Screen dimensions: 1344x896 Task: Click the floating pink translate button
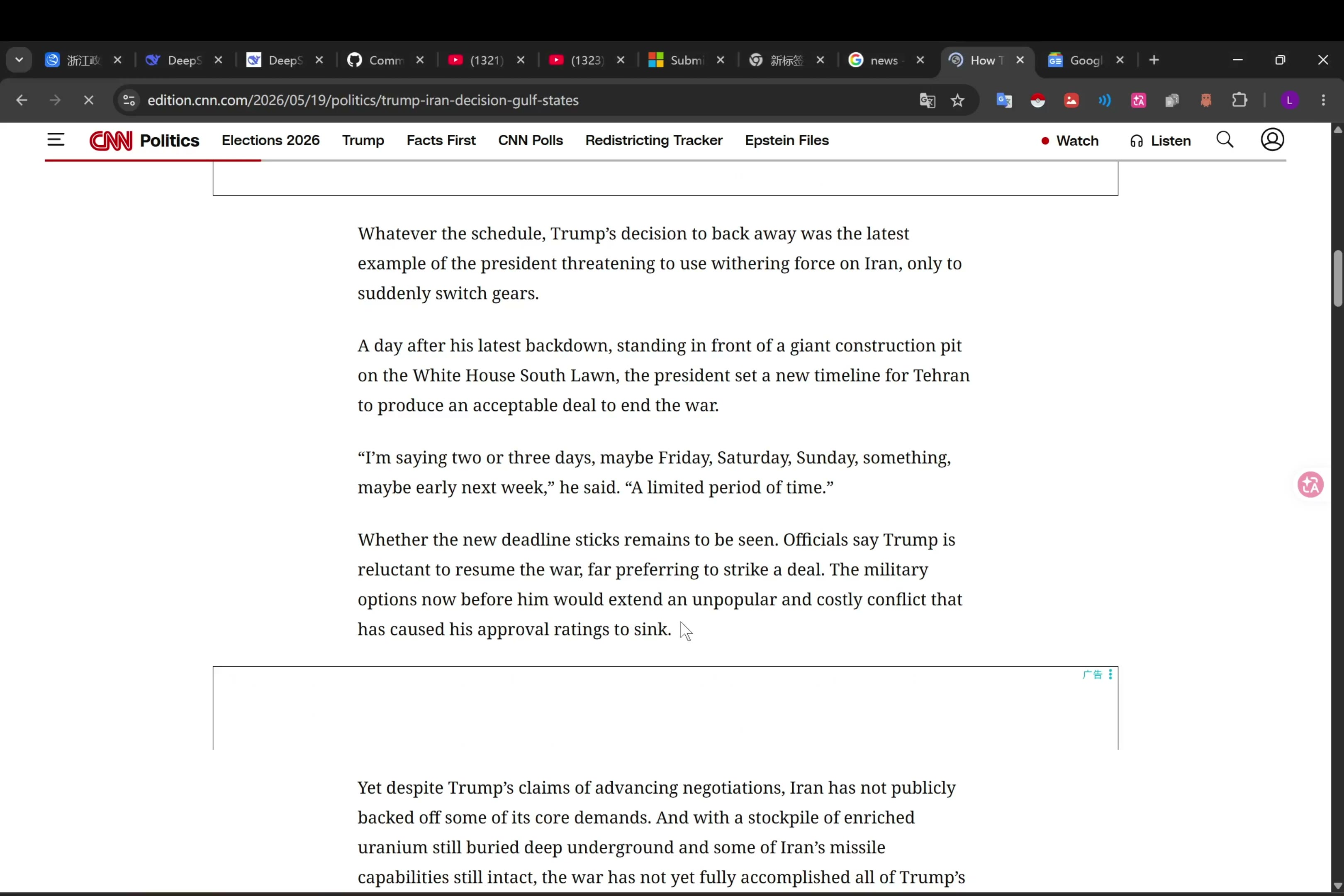[1310, 485]
